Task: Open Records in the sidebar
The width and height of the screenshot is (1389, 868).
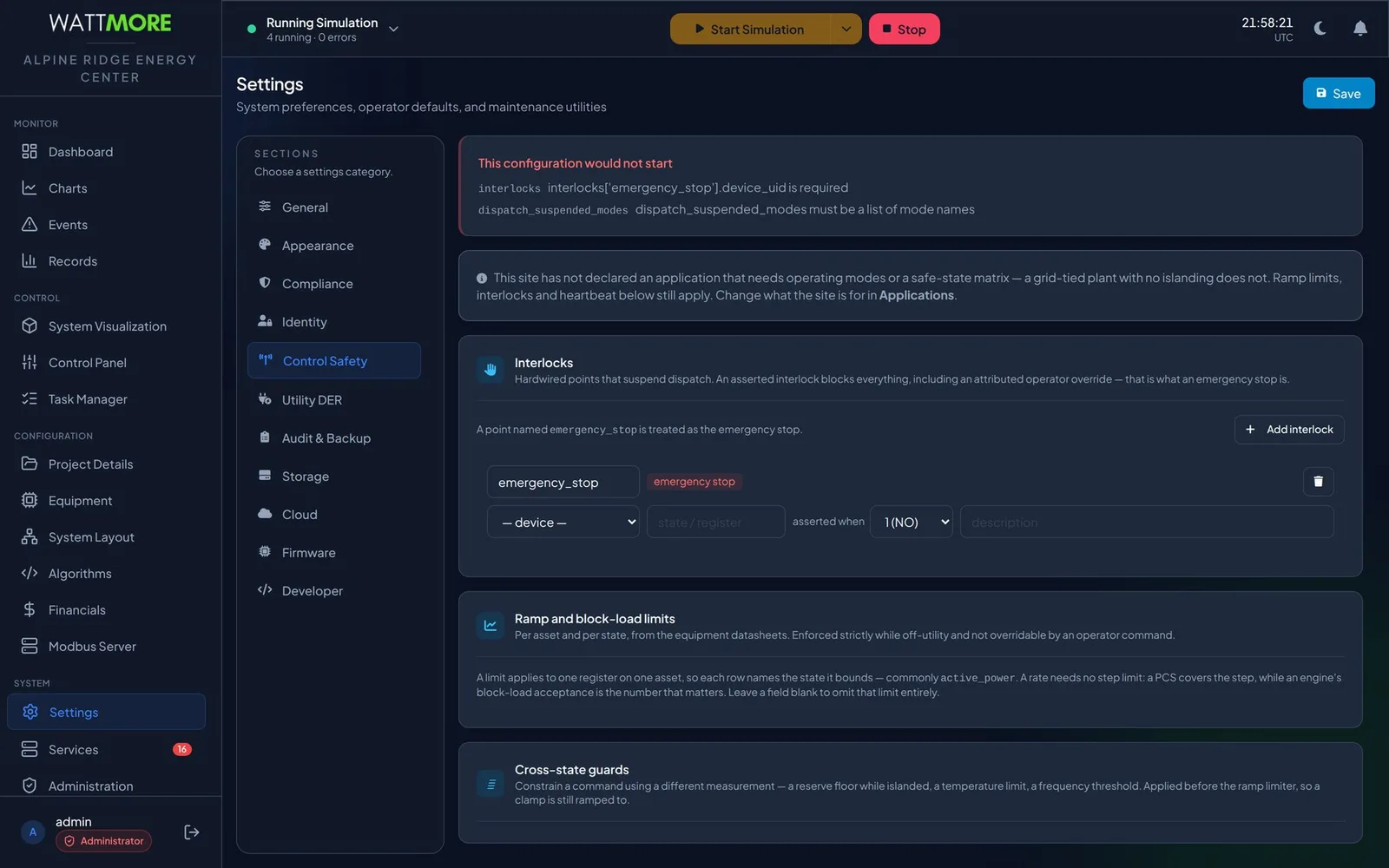Action: (106, 261)
